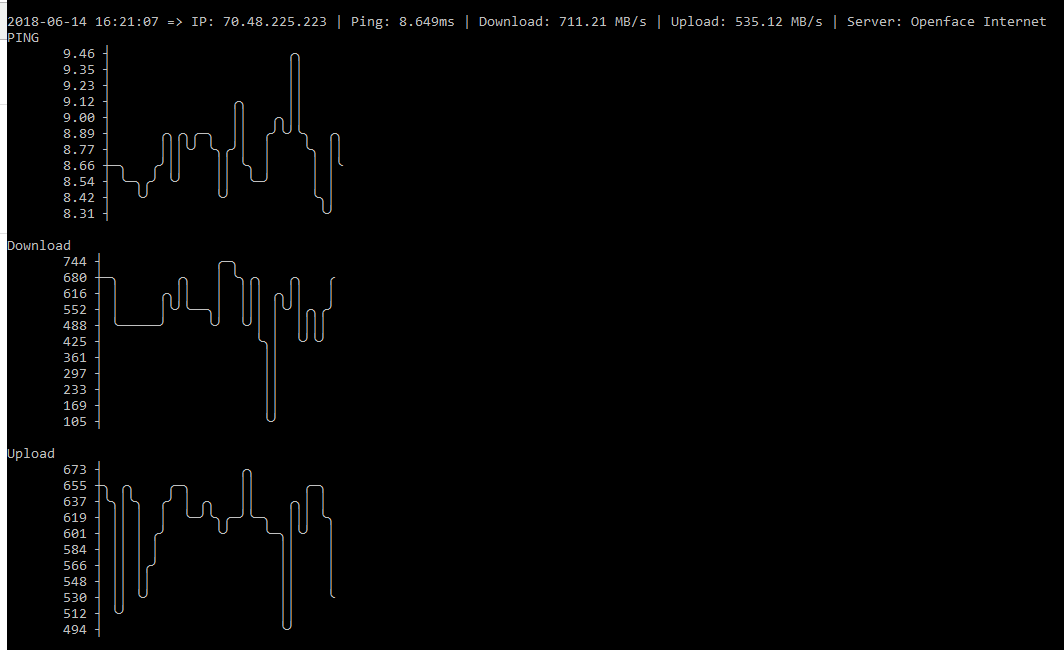This screenshot has height=650, width=1064.
Task: Click the 637 upload axis label
Action: click(75, 501)
